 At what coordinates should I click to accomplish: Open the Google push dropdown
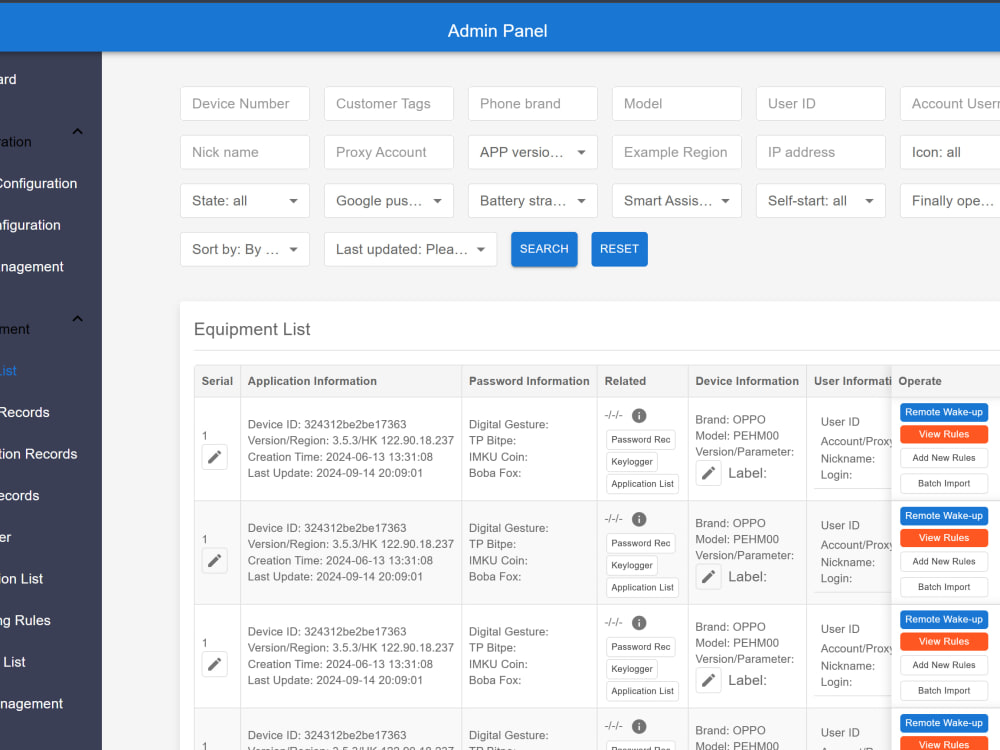click(389, 201)
